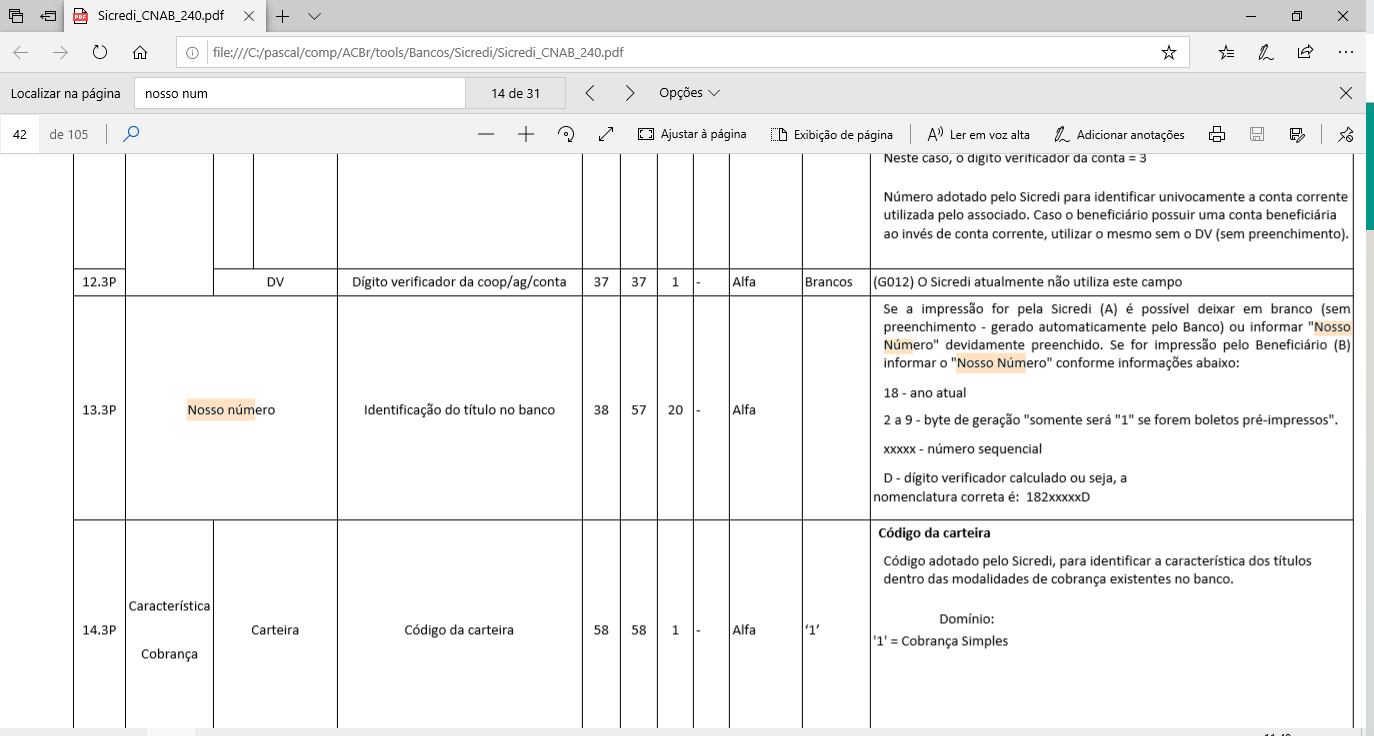Click '18 - ano atual' line
Image resolution: width=1374 pixels, height=736 pixels.
[925, 393]
